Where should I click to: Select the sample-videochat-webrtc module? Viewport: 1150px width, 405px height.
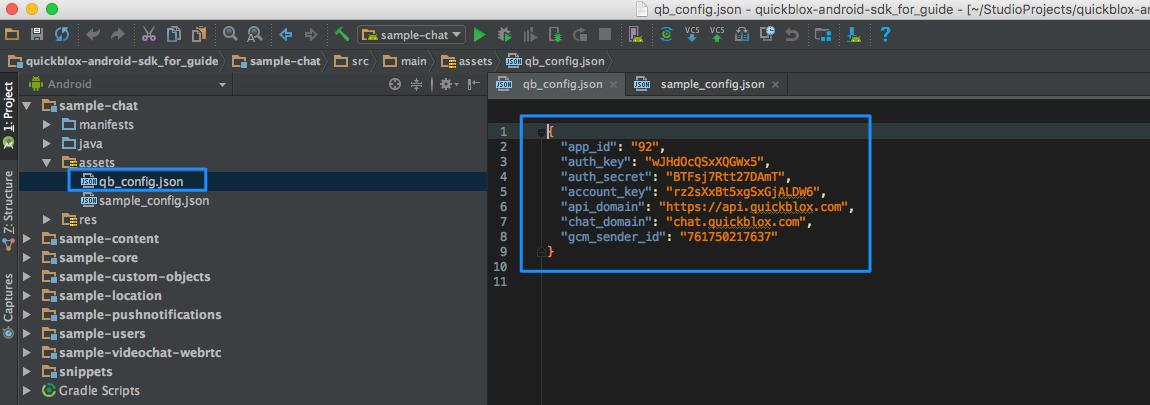coord(132,352)
